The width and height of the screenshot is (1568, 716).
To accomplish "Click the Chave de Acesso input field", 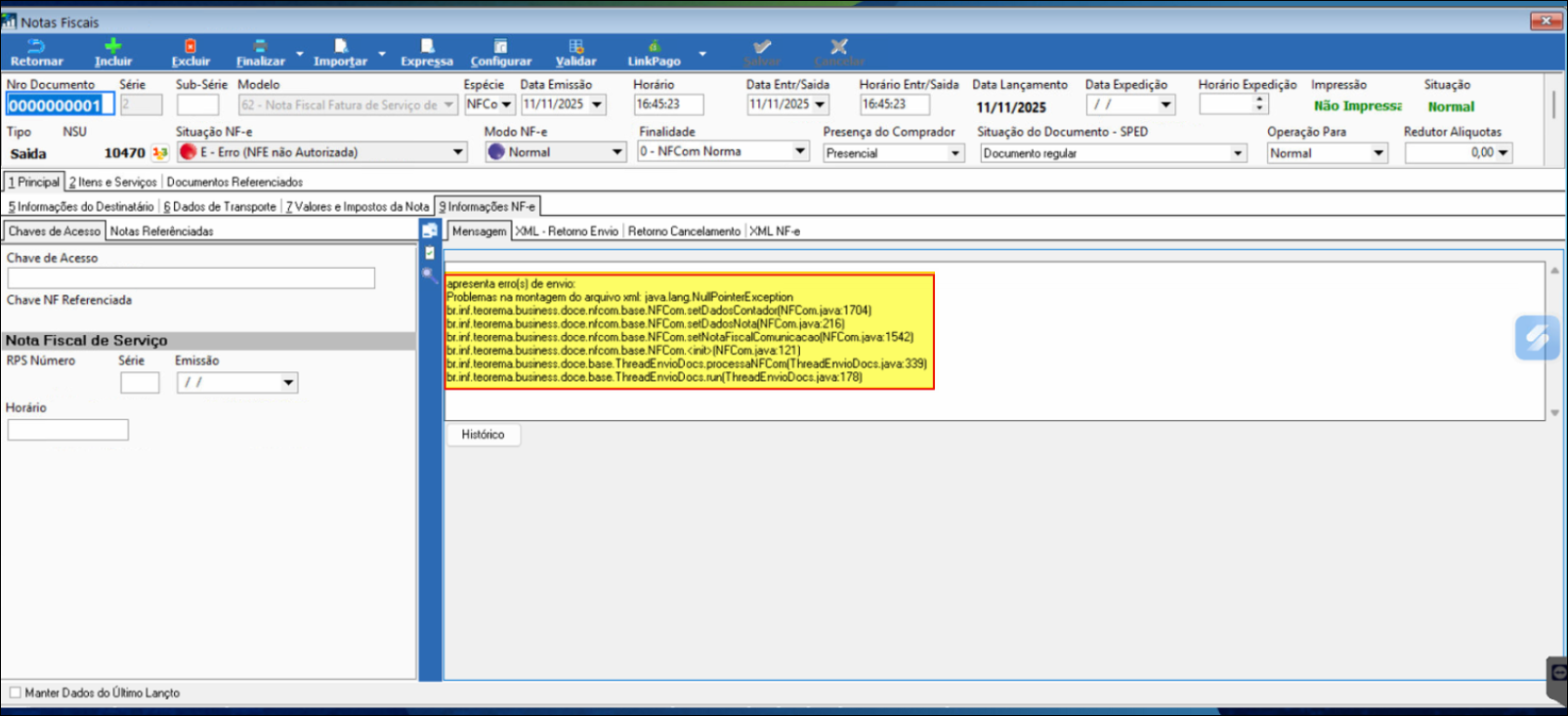I will point(191,278).
